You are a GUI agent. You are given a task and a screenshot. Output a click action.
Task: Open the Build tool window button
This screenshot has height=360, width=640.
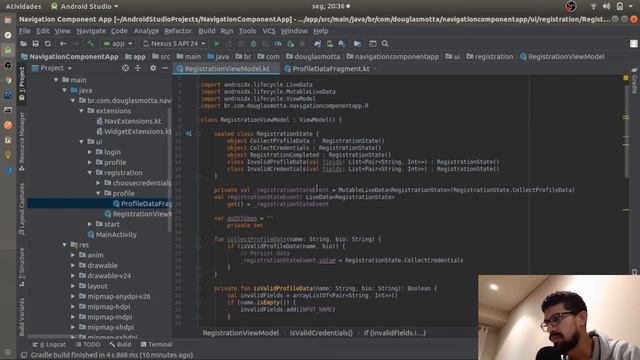coord(120,344)
